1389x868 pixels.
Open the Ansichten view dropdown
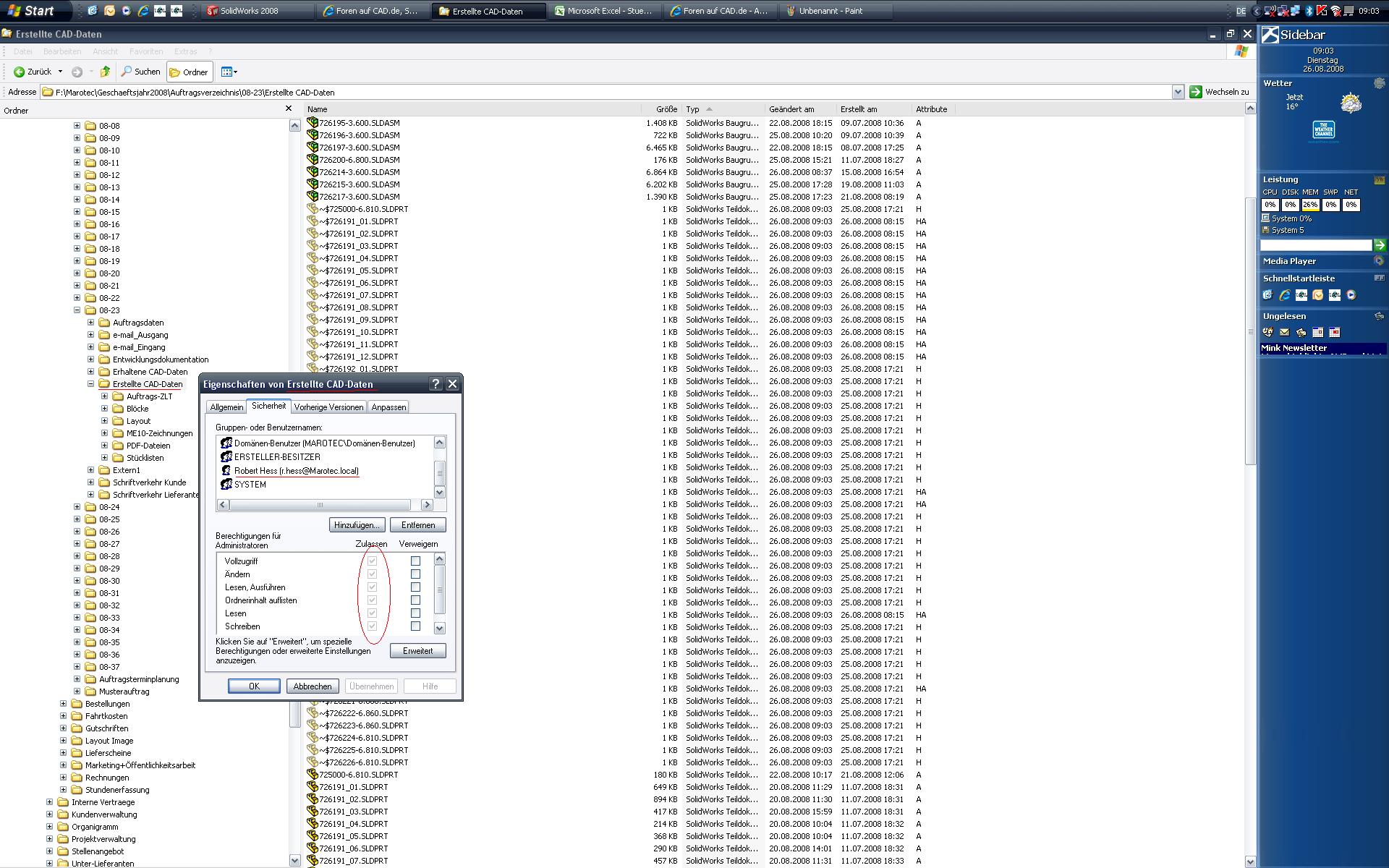(x=229, y=72)
